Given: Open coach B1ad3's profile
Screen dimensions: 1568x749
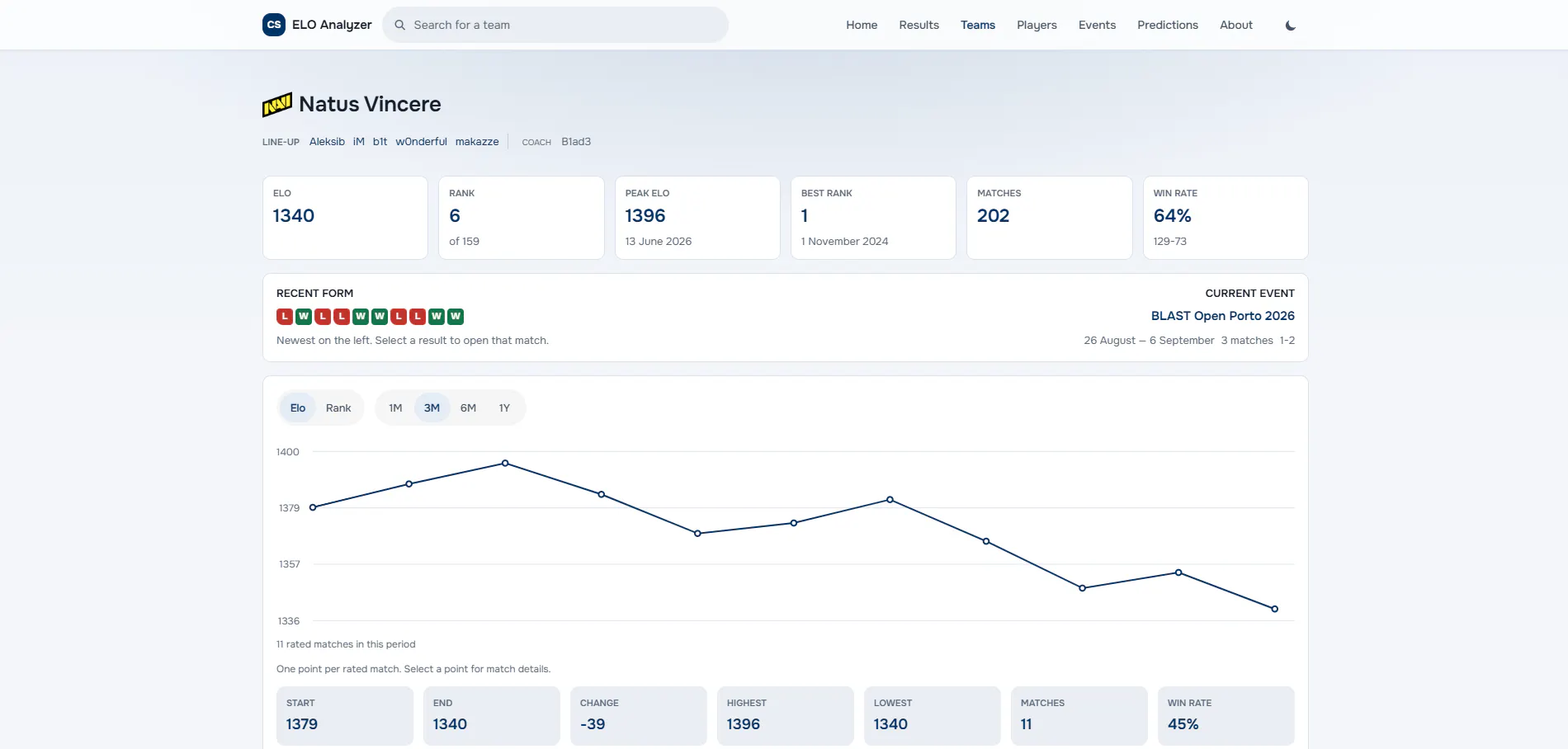Looking at the screenshot, I should tap(576, 142).
